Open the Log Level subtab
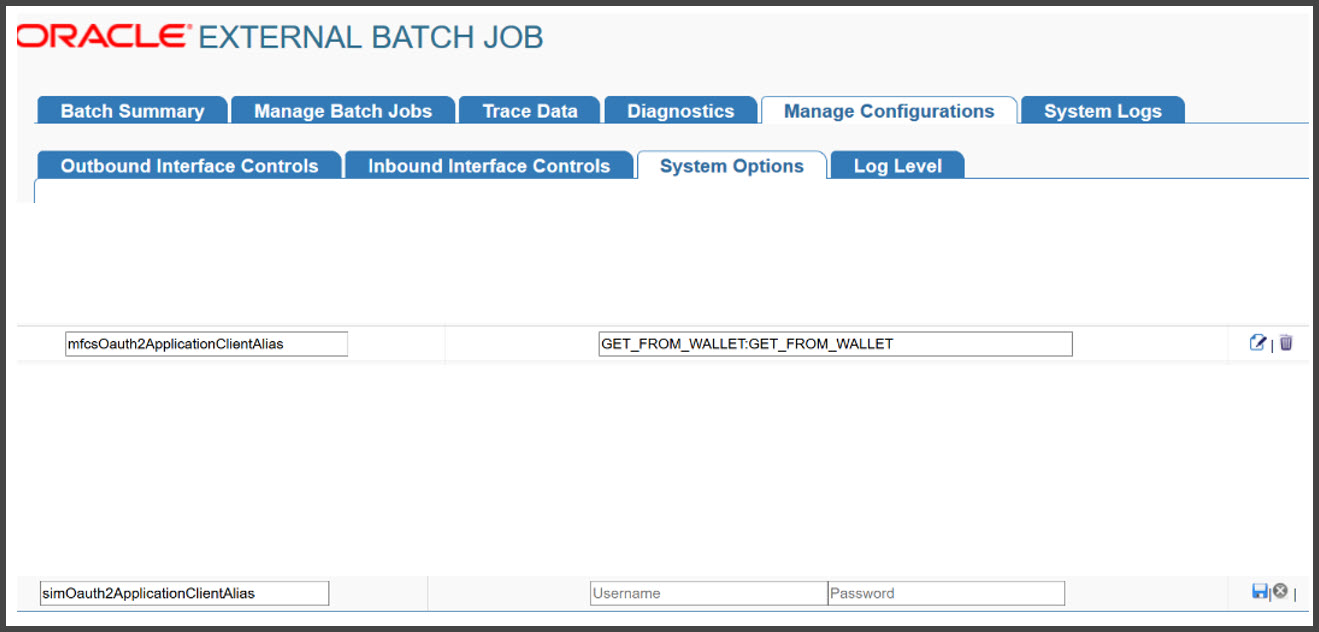Screen dimensions: 1319x632 pos(897,166)
